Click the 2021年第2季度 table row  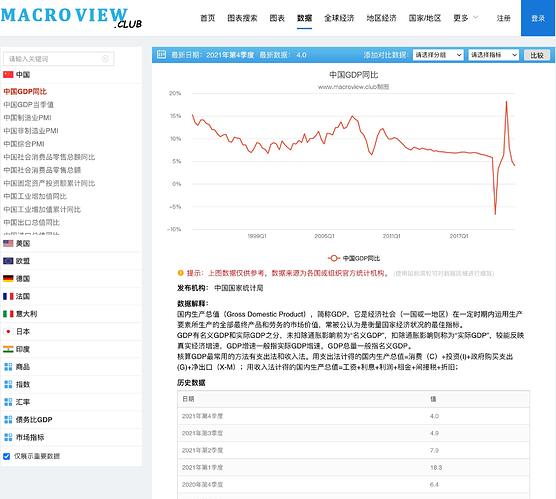tap(354, 450)
